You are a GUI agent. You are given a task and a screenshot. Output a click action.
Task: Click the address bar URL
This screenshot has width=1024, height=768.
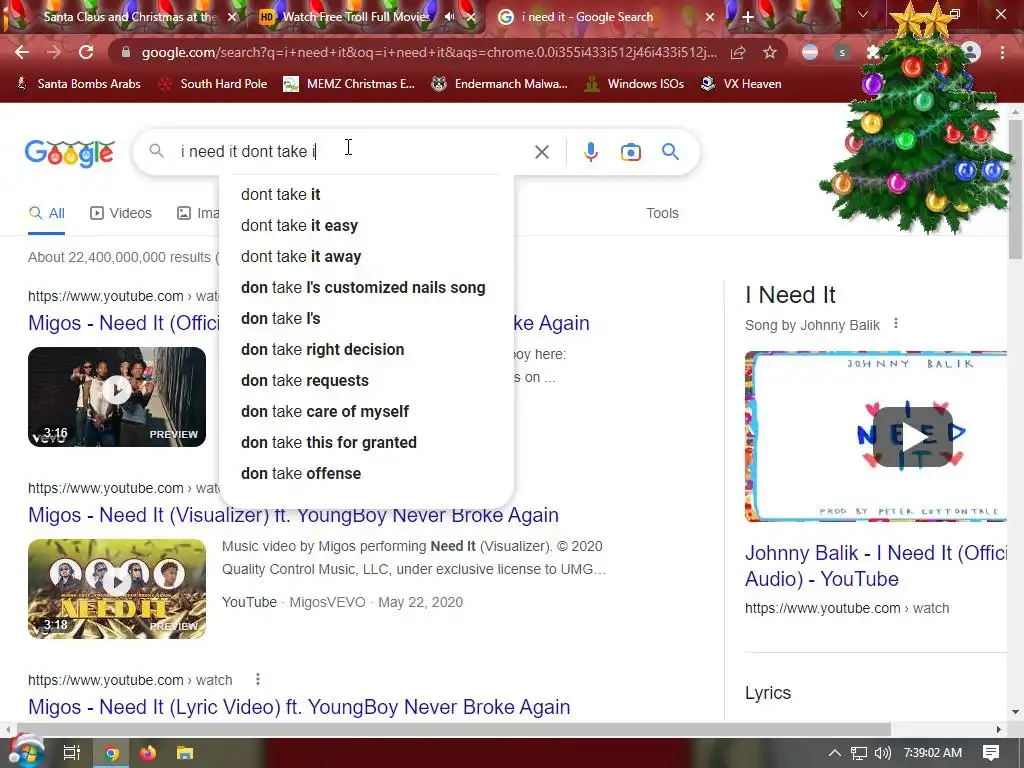point(428,52)
